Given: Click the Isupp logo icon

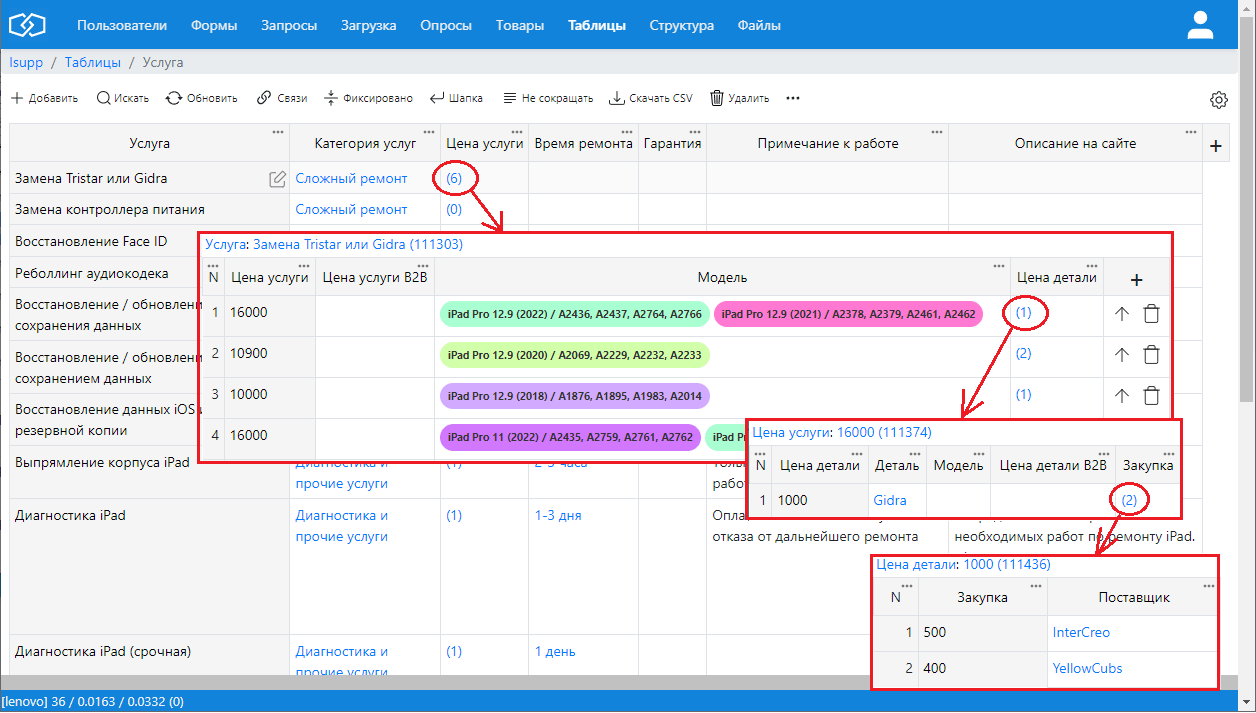Looking at the screenshot, I should tap(27, 25).
